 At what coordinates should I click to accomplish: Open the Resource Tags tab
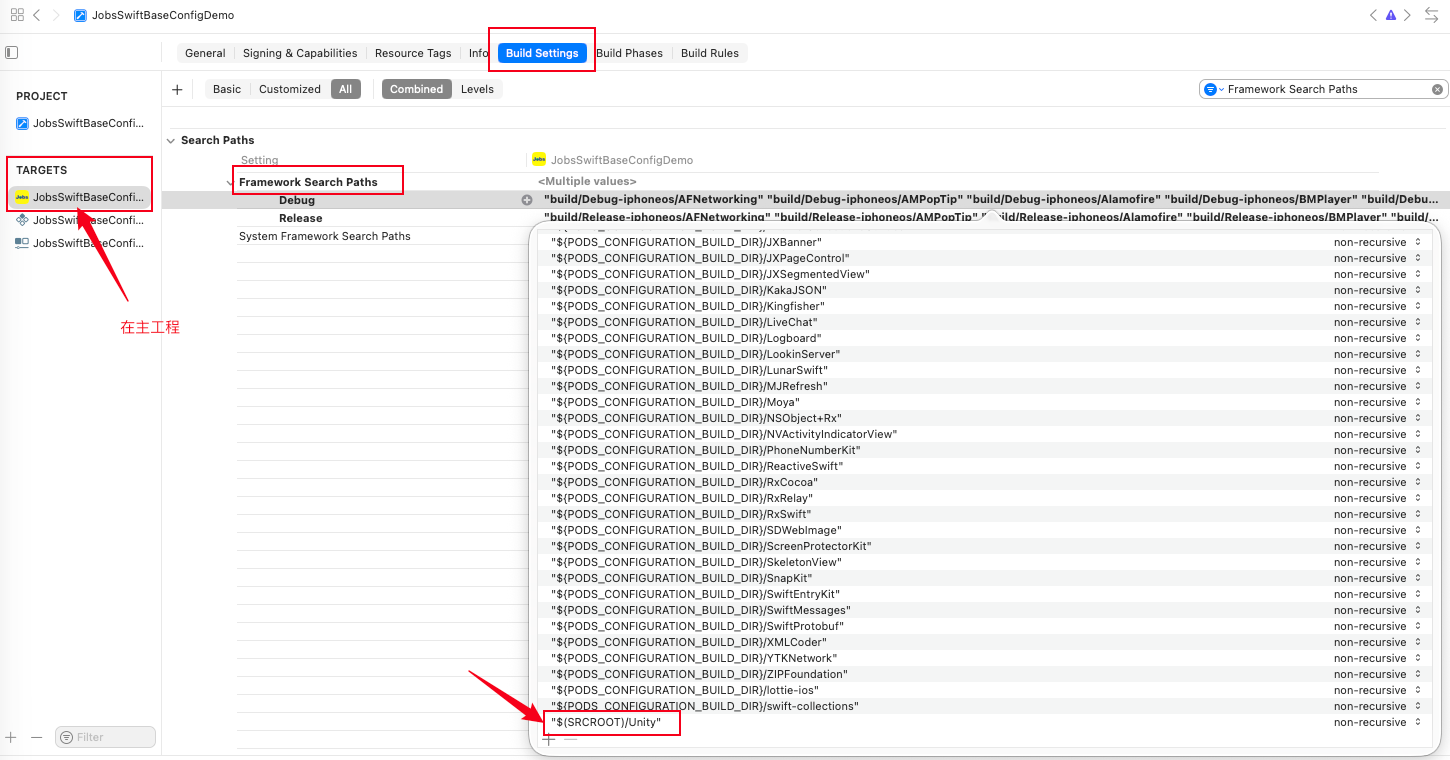coord(413,53)
